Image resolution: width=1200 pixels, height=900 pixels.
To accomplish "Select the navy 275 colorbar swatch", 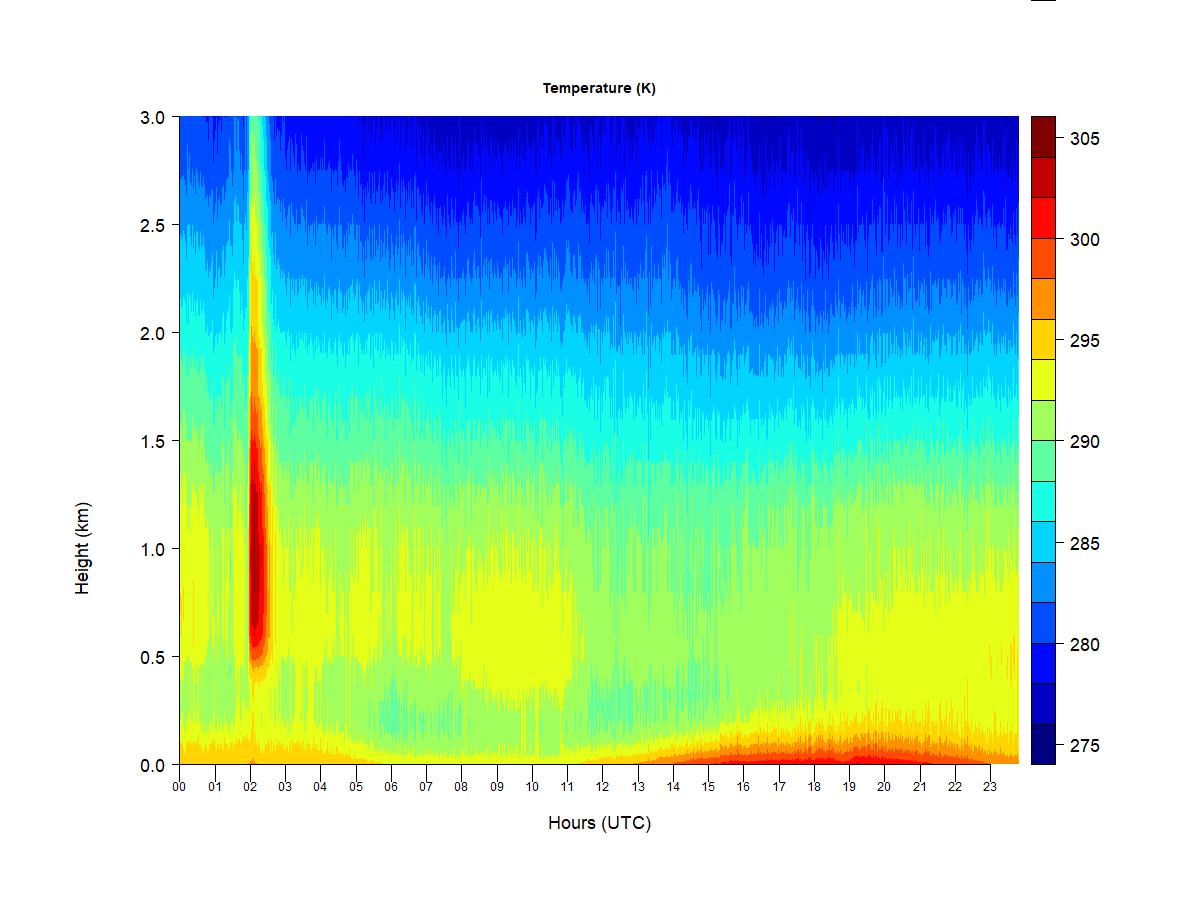I will click(x=1043, y=744).
